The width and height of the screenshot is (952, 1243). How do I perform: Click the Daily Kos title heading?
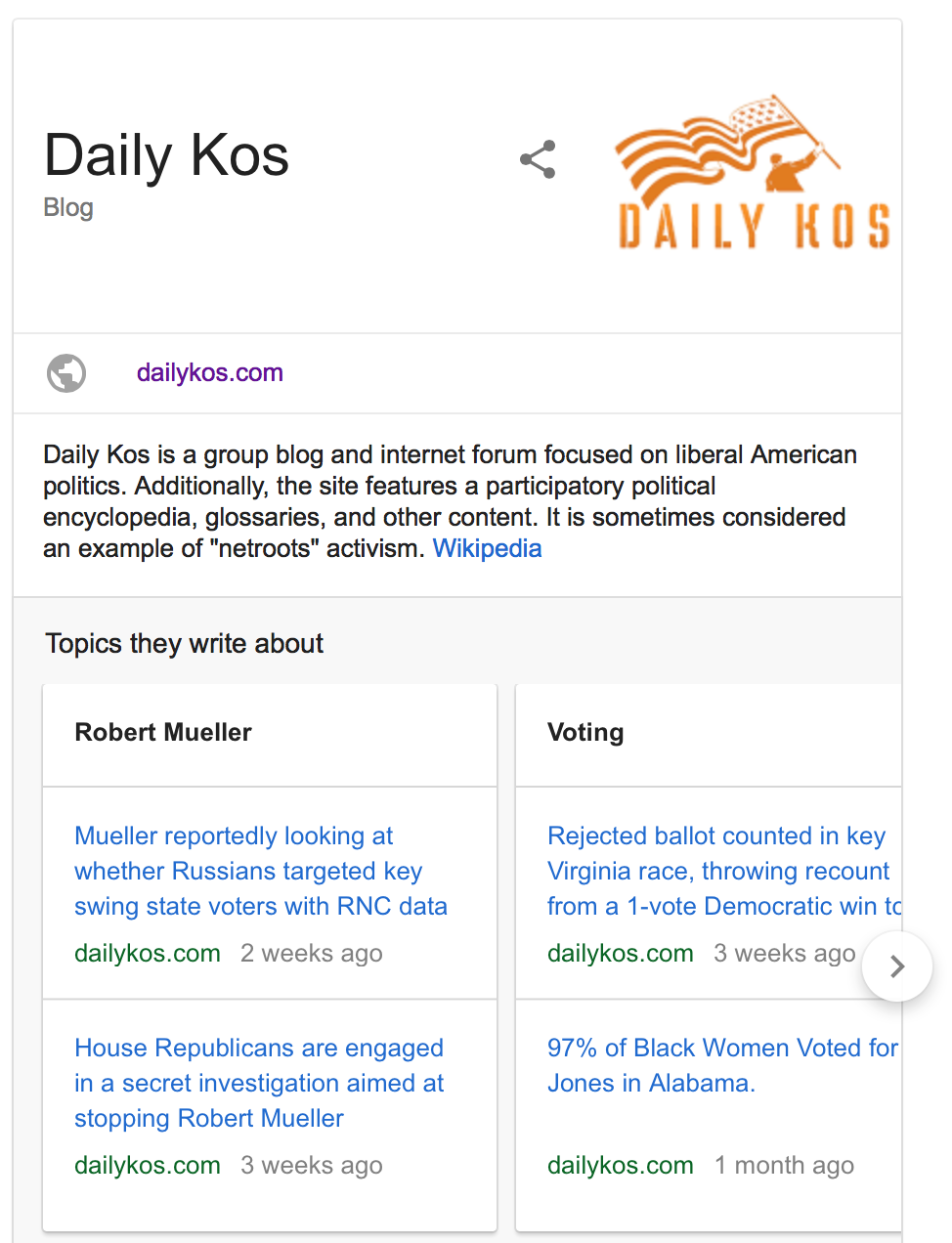[x=166, y=155]
